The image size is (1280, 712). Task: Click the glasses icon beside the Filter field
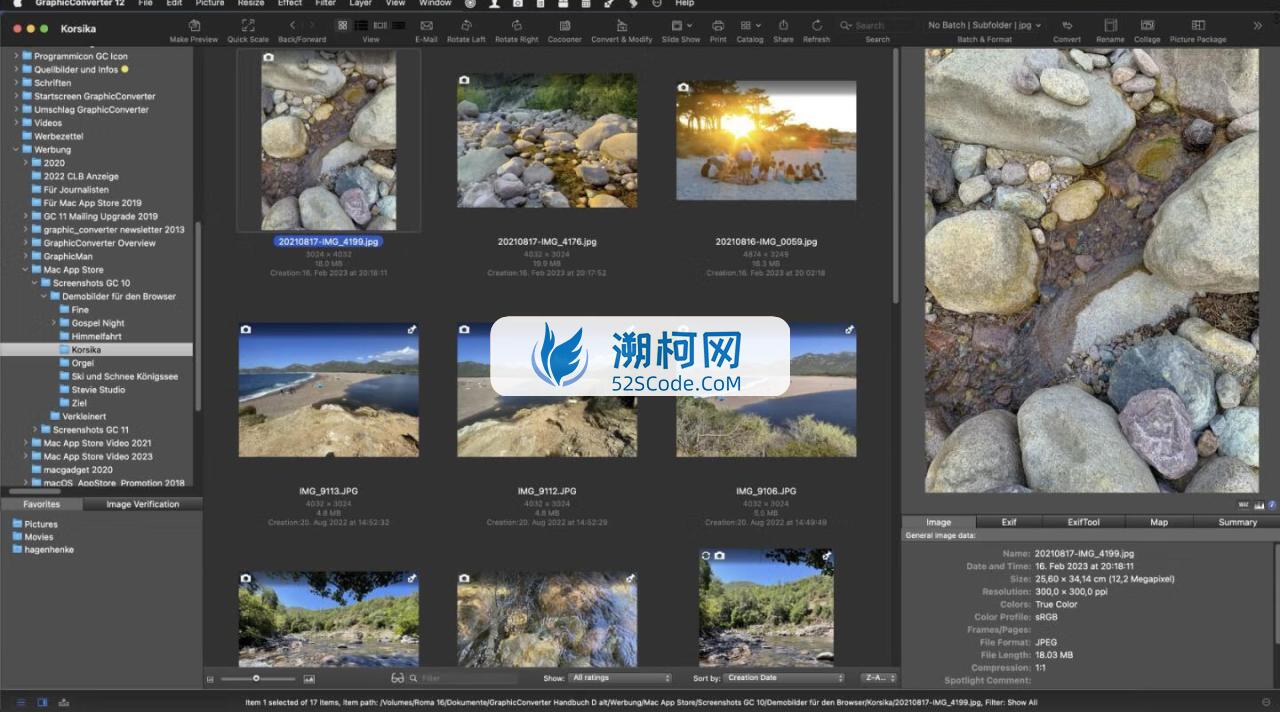[x=398, y=678]
